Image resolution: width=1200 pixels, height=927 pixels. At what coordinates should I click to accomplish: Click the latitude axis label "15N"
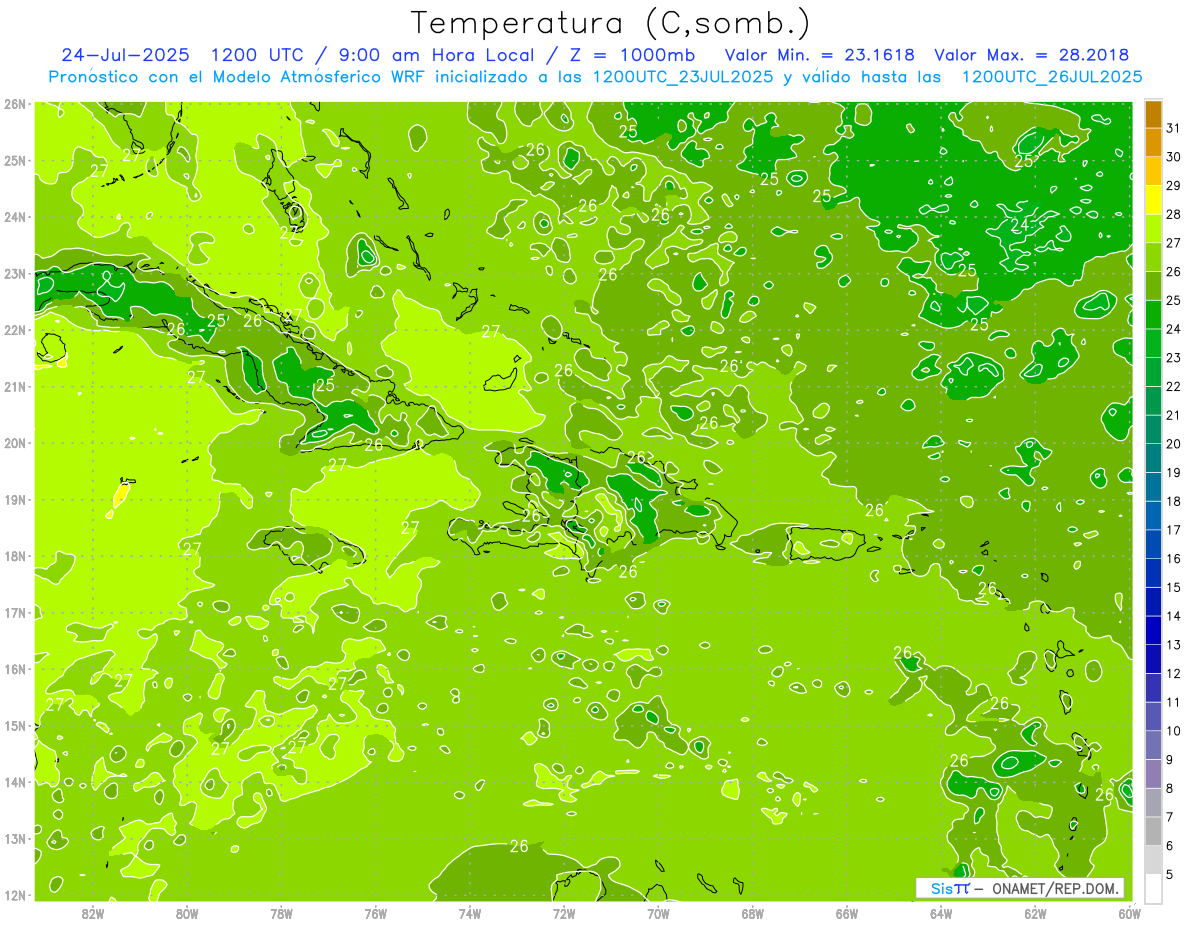(x=14, y=726)
